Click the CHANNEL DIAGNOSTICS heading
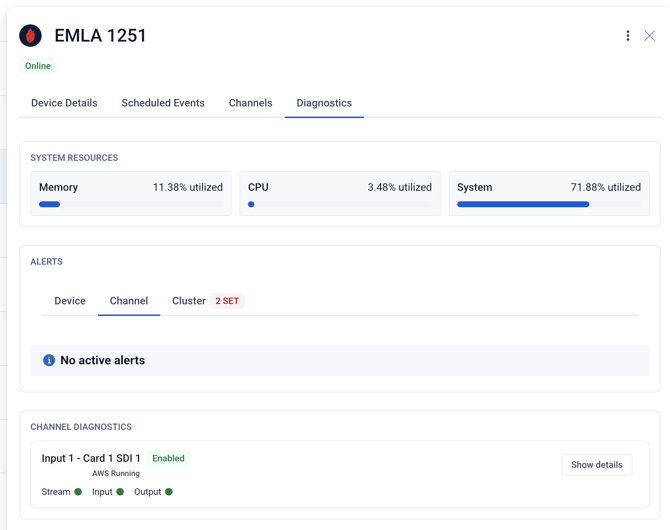The height and width of the screenshot is (530, 670). tap(81, 427)
